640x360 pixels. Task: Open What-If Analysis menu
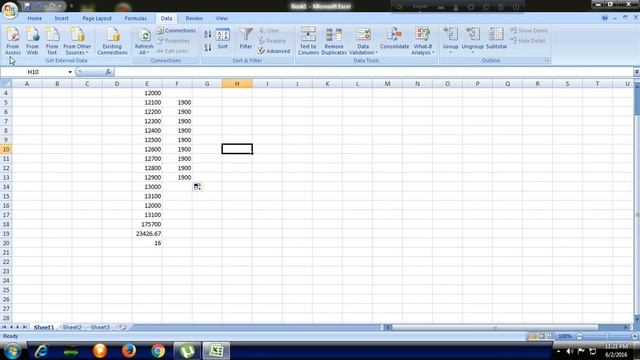click(422, 41)
